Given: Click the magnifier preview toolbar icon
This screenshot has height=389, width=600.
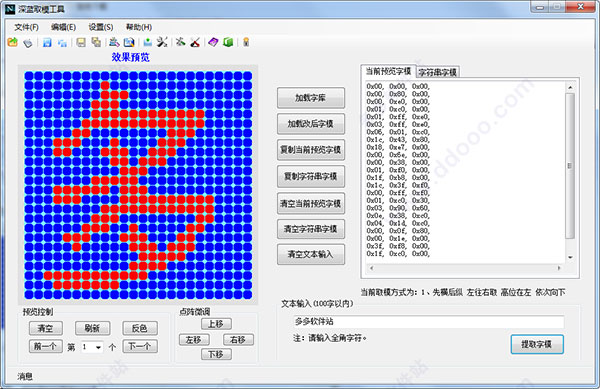Looking at the screenshot, I should coord(129,42).
